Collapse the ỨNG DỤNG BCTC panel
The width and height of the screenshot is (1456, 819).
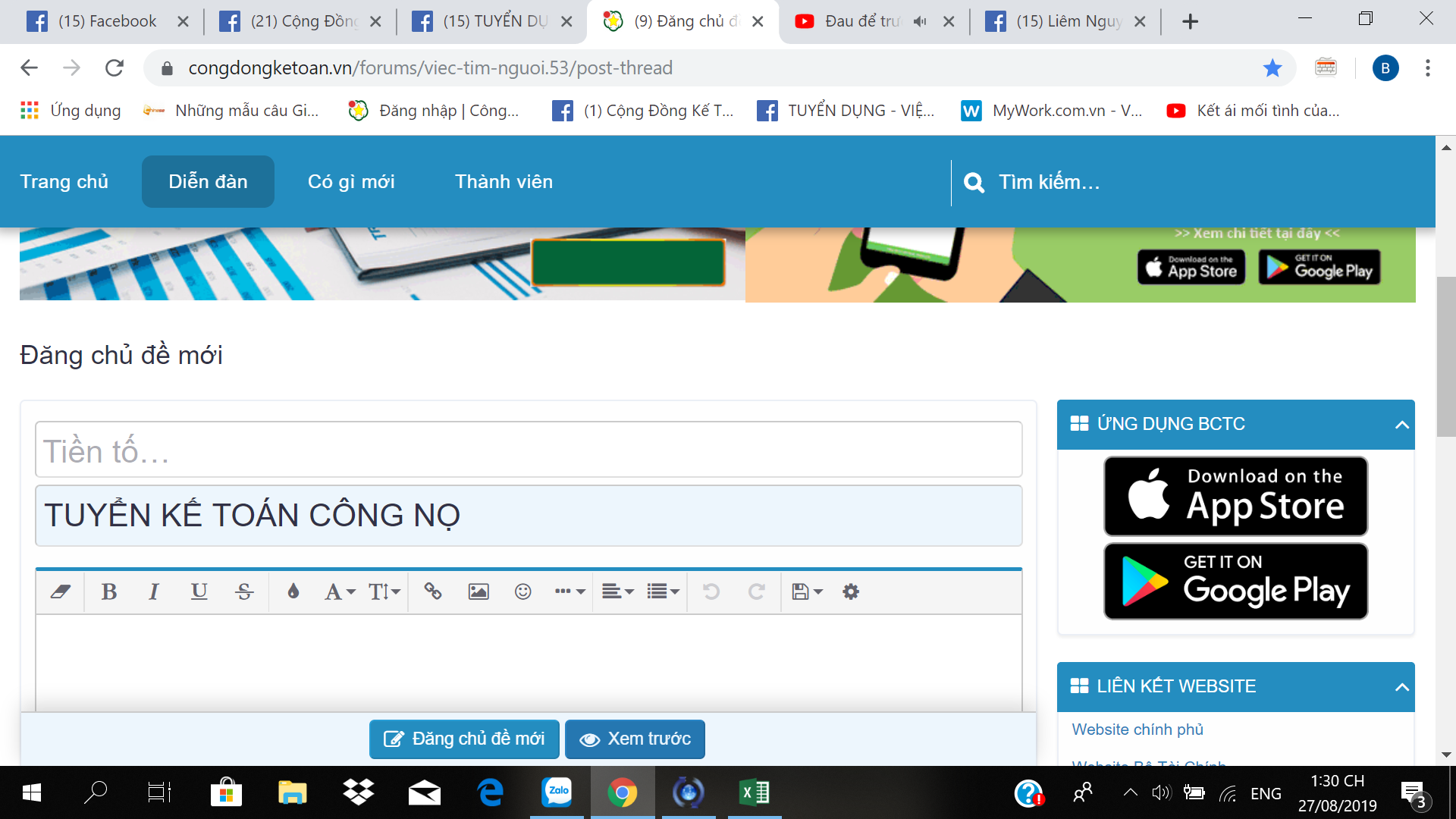coord(1401,425)
